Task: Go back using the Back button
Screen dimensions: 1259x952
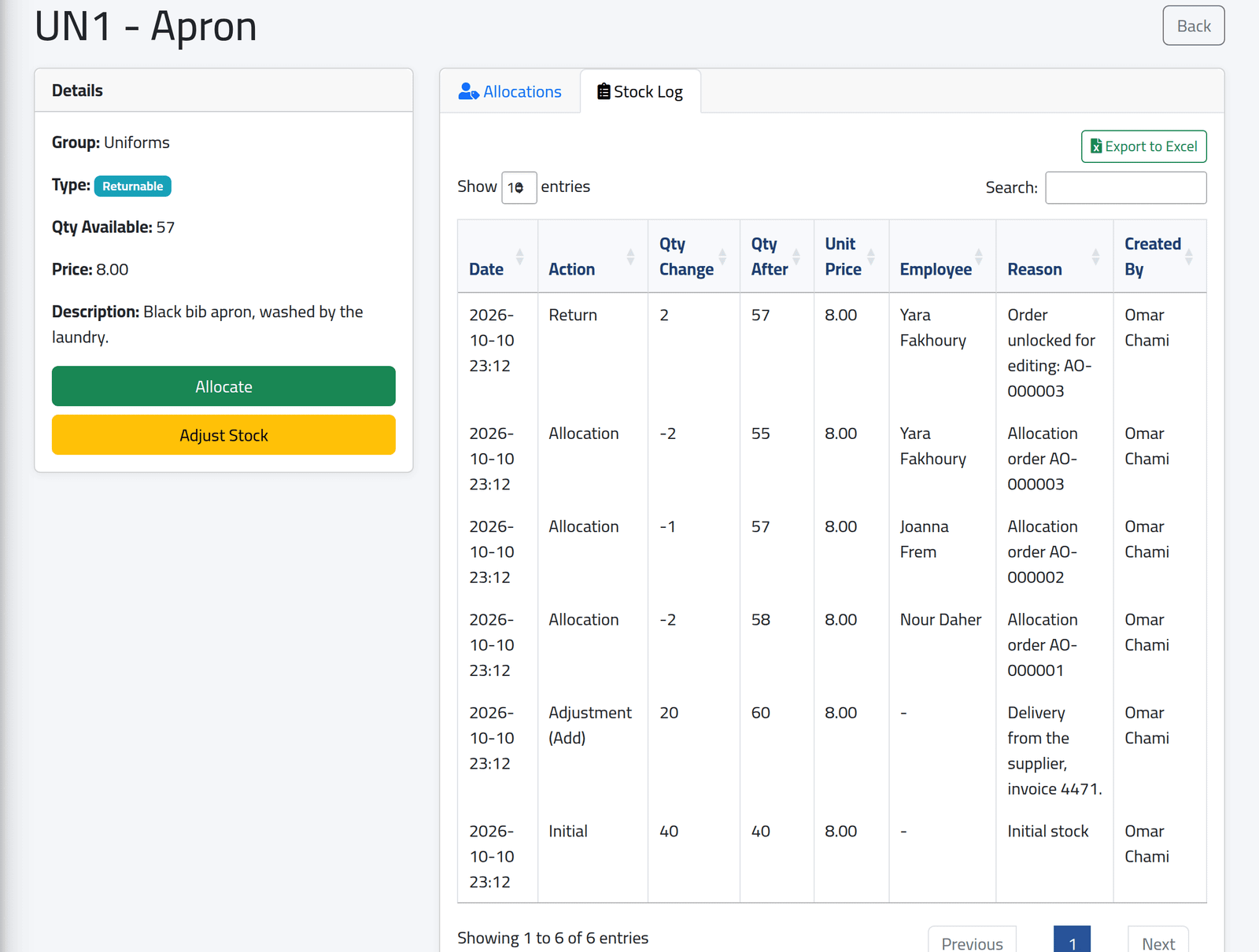Action: tap(1194, 26)
